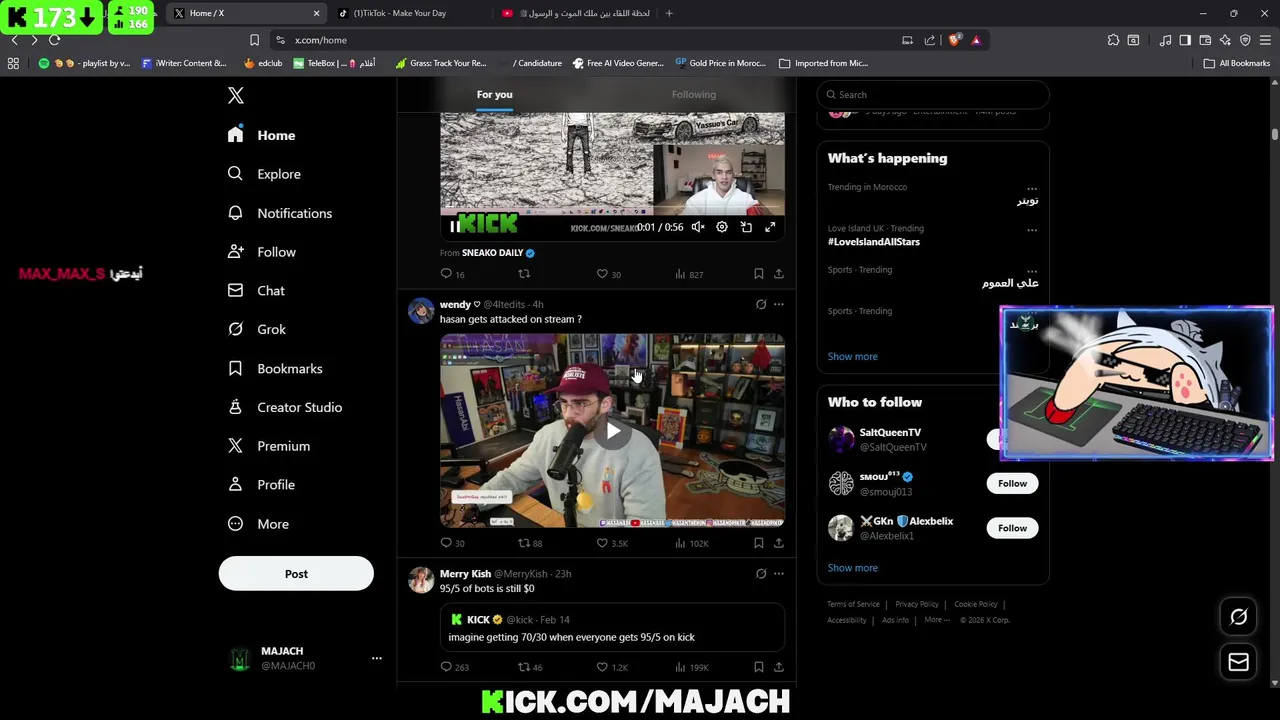
Task: Like Merry Kish post with 1.2K likes
Action: click(x=612, y=667)
